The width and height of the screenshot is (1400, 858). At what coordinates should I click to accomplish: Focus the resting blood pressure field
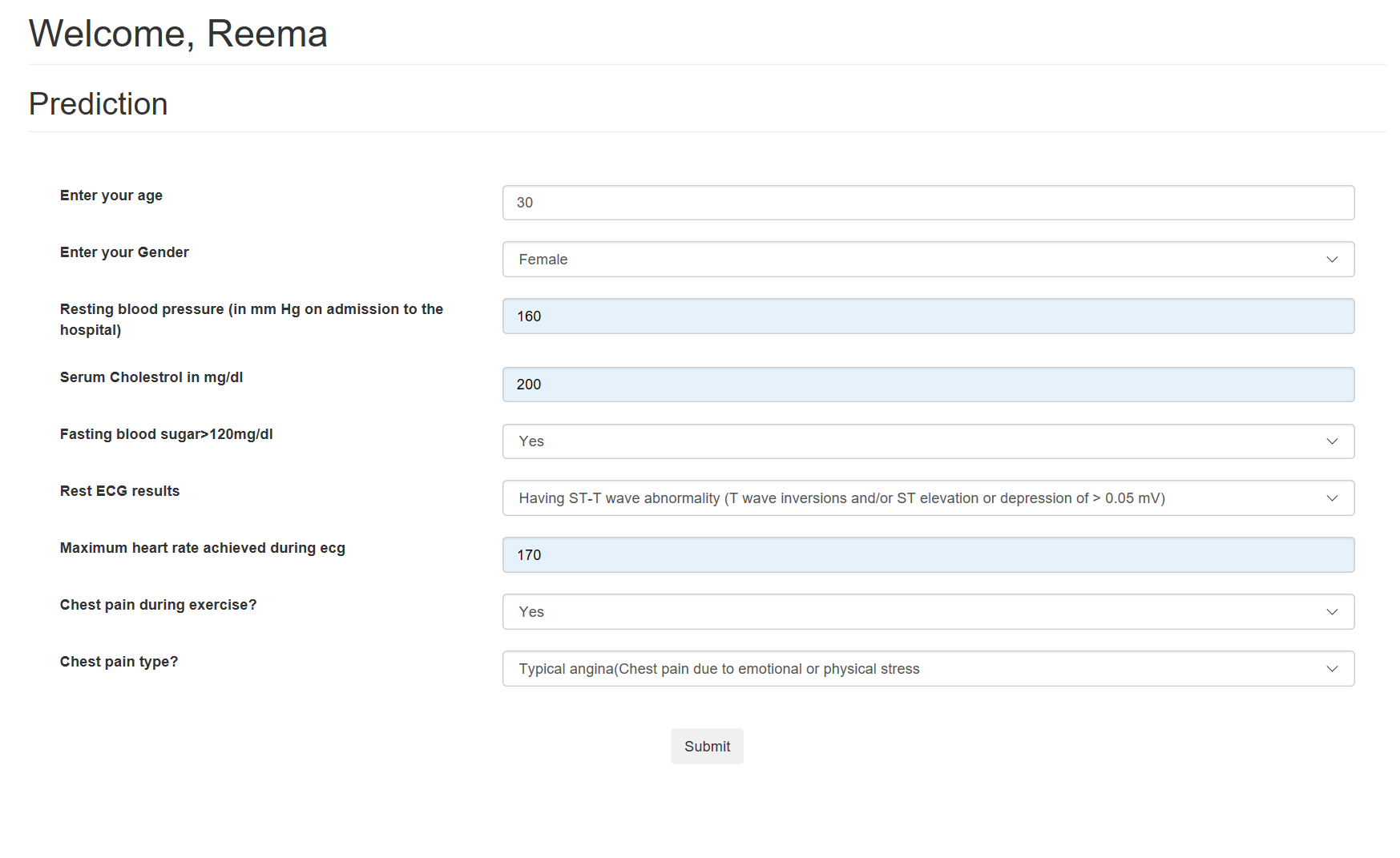928,316
